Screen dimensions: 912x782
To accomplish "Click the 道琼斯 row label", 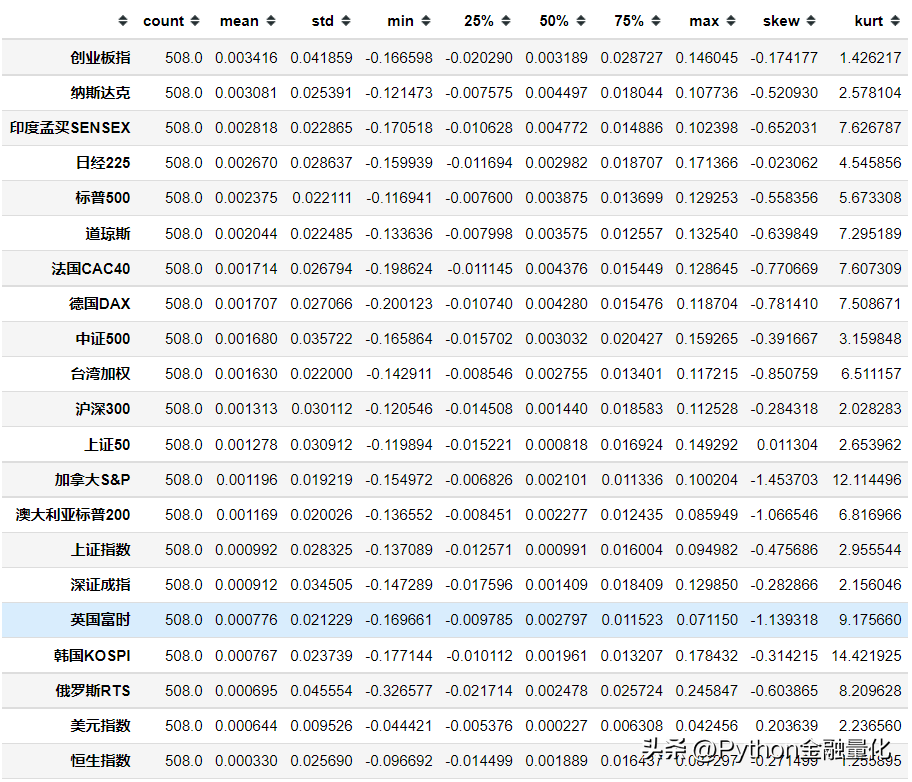I will 108,233.
